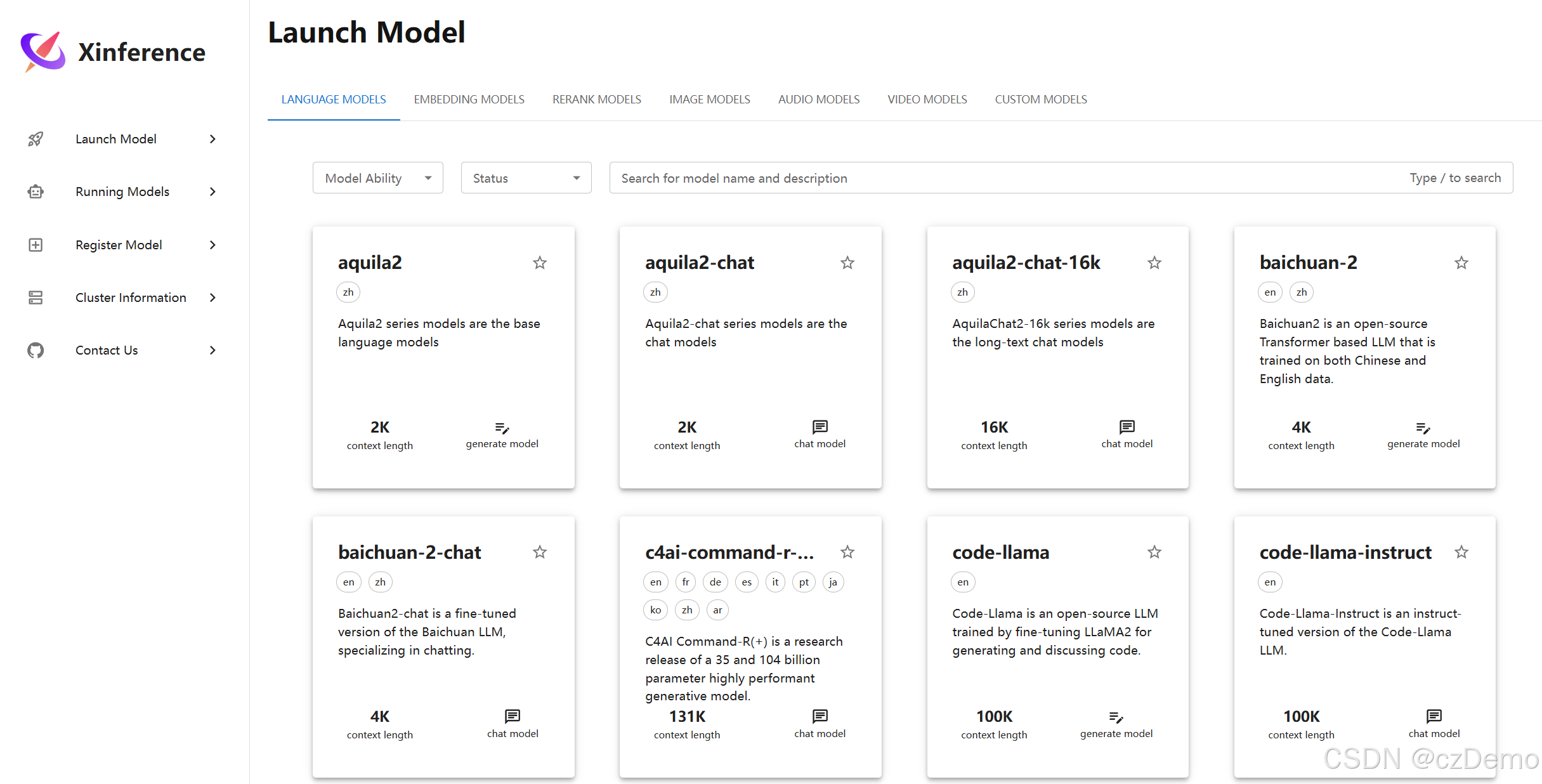
Task: Click the Contact Us GitHub icon
Action: pos(36,350)
